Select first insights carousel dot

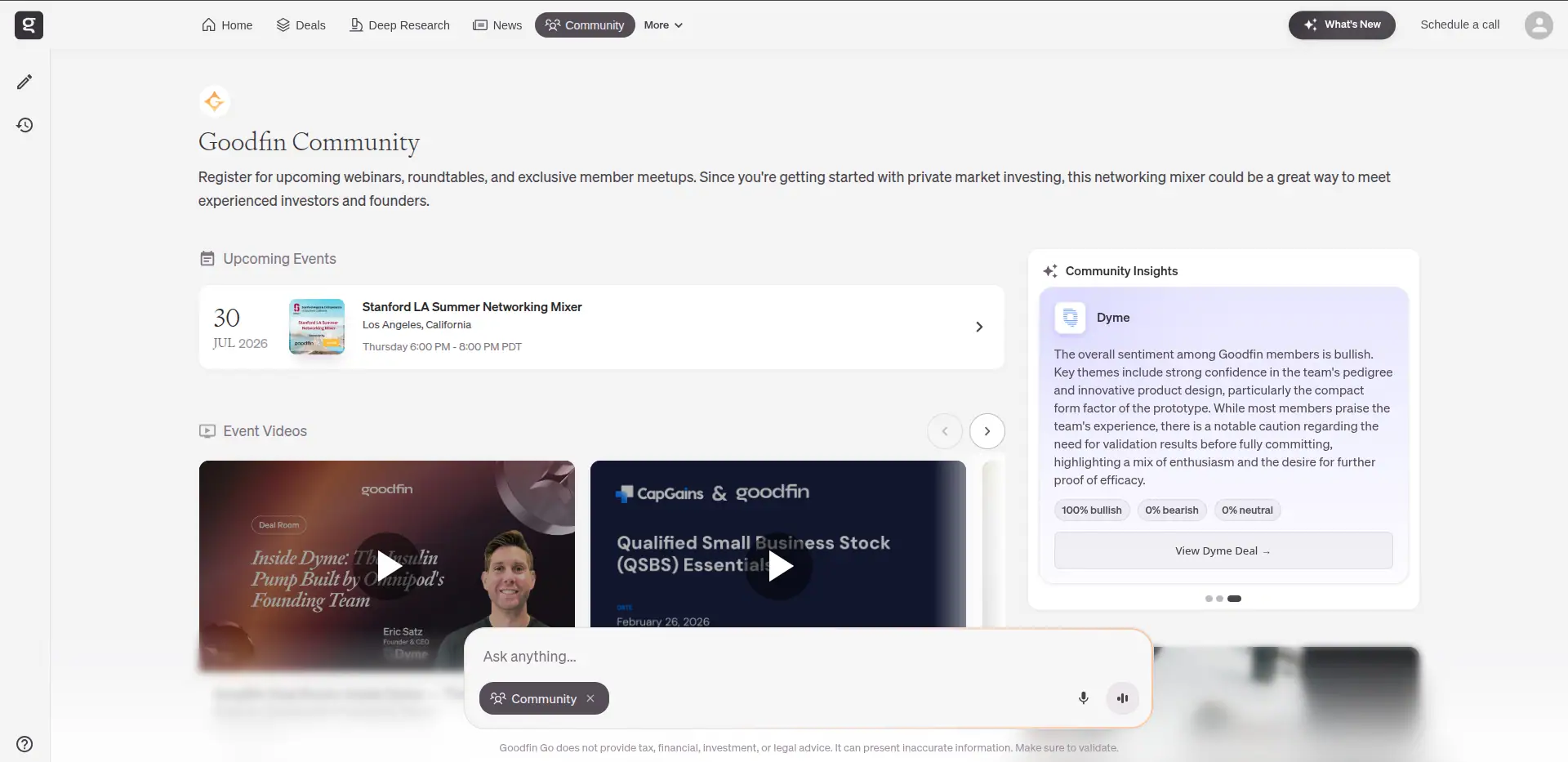pos(1209,599)
